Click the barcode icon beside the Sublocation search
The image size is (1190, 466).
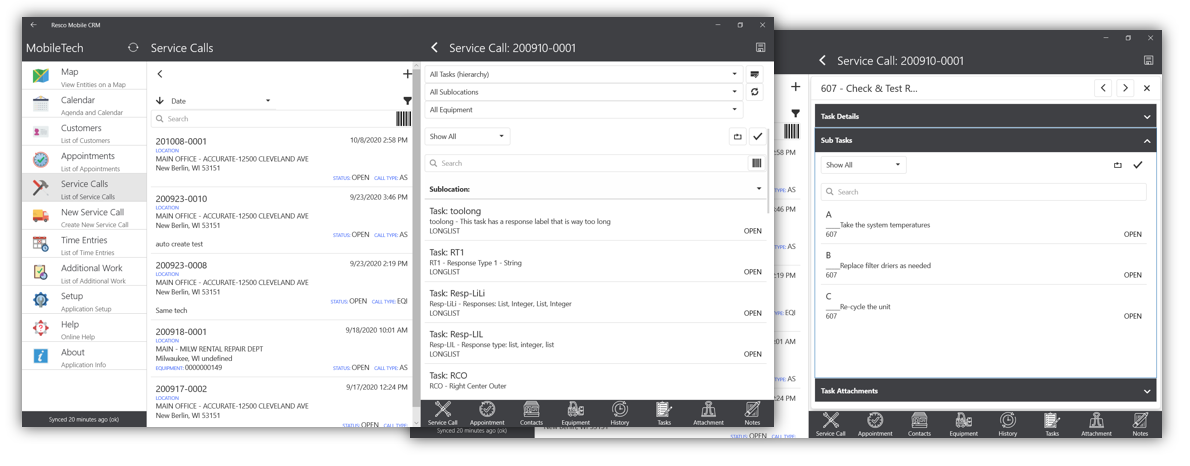point(757,163)
